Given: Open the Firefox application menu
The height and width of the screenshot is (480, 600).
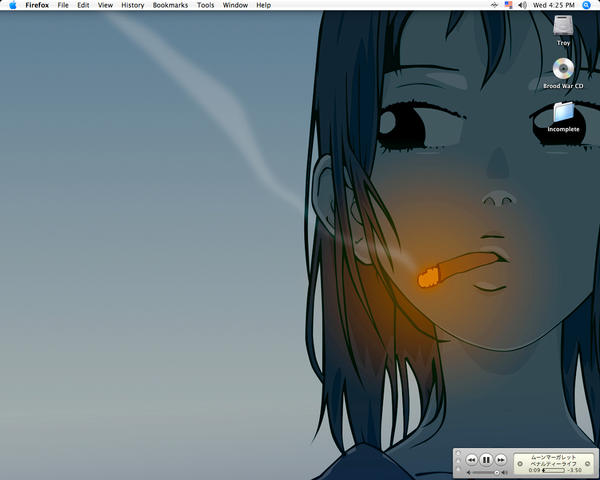Looking at the screenshot, I should coord(37,5).
